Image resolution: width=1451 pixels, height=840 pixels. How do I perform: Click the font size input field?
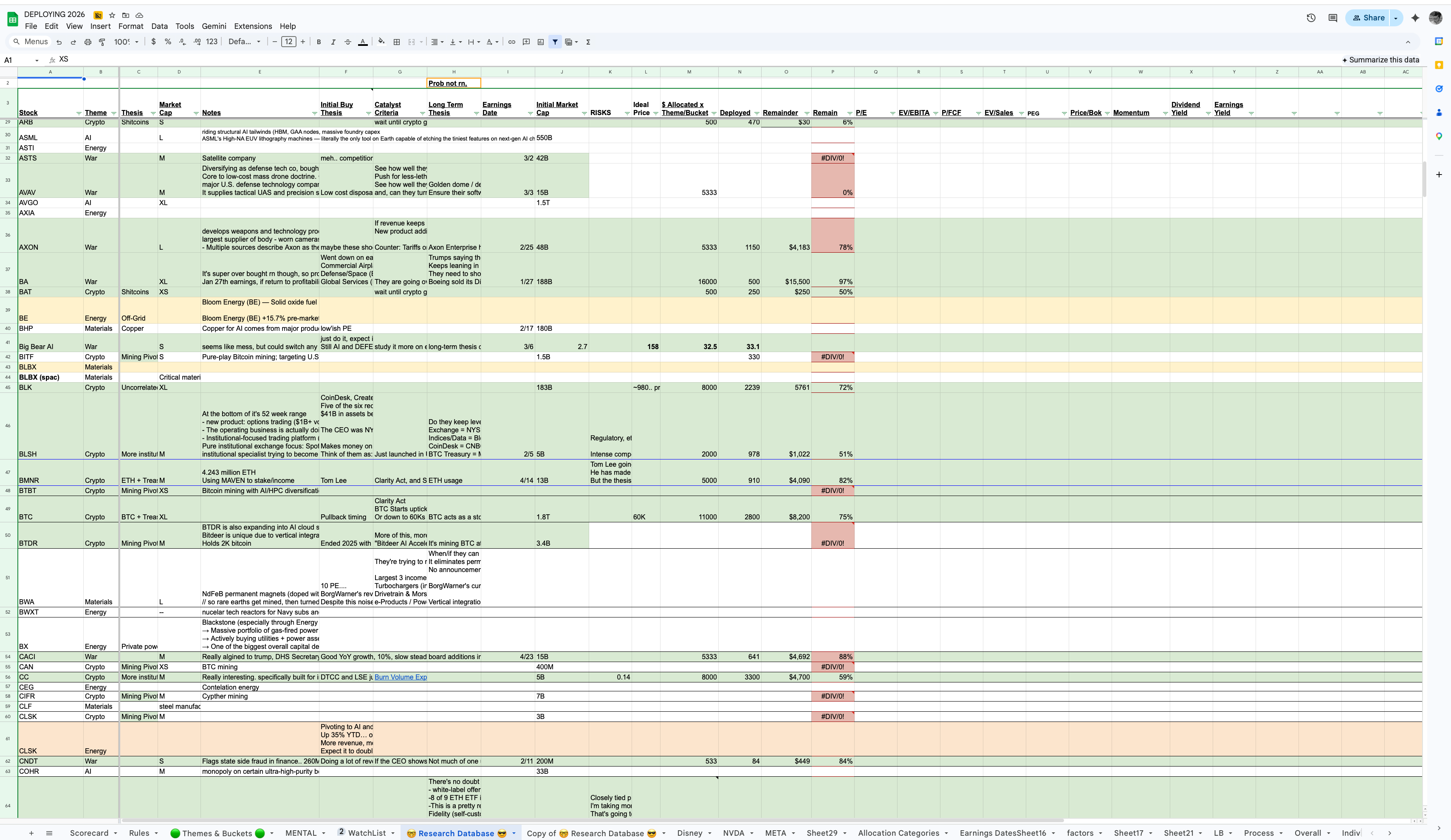(x=288, y=42)
